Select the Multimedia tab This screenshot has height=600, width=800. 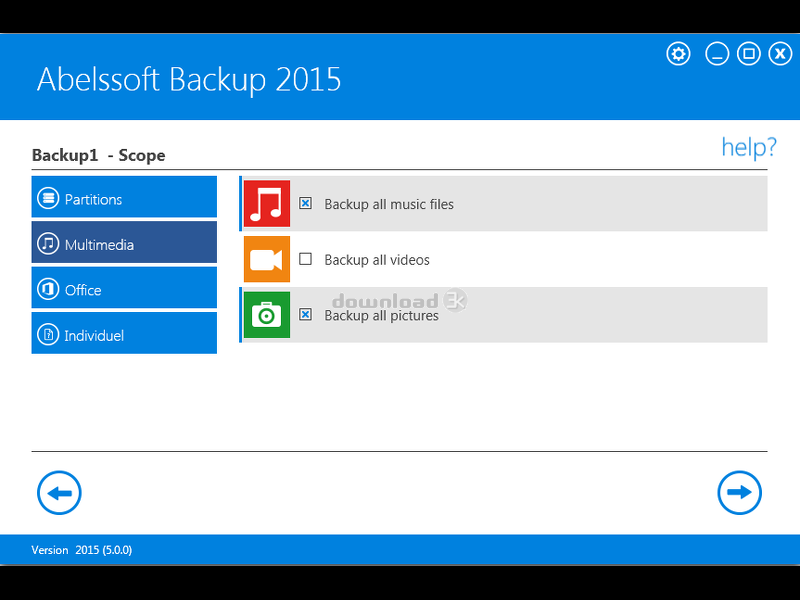(124, 242)
